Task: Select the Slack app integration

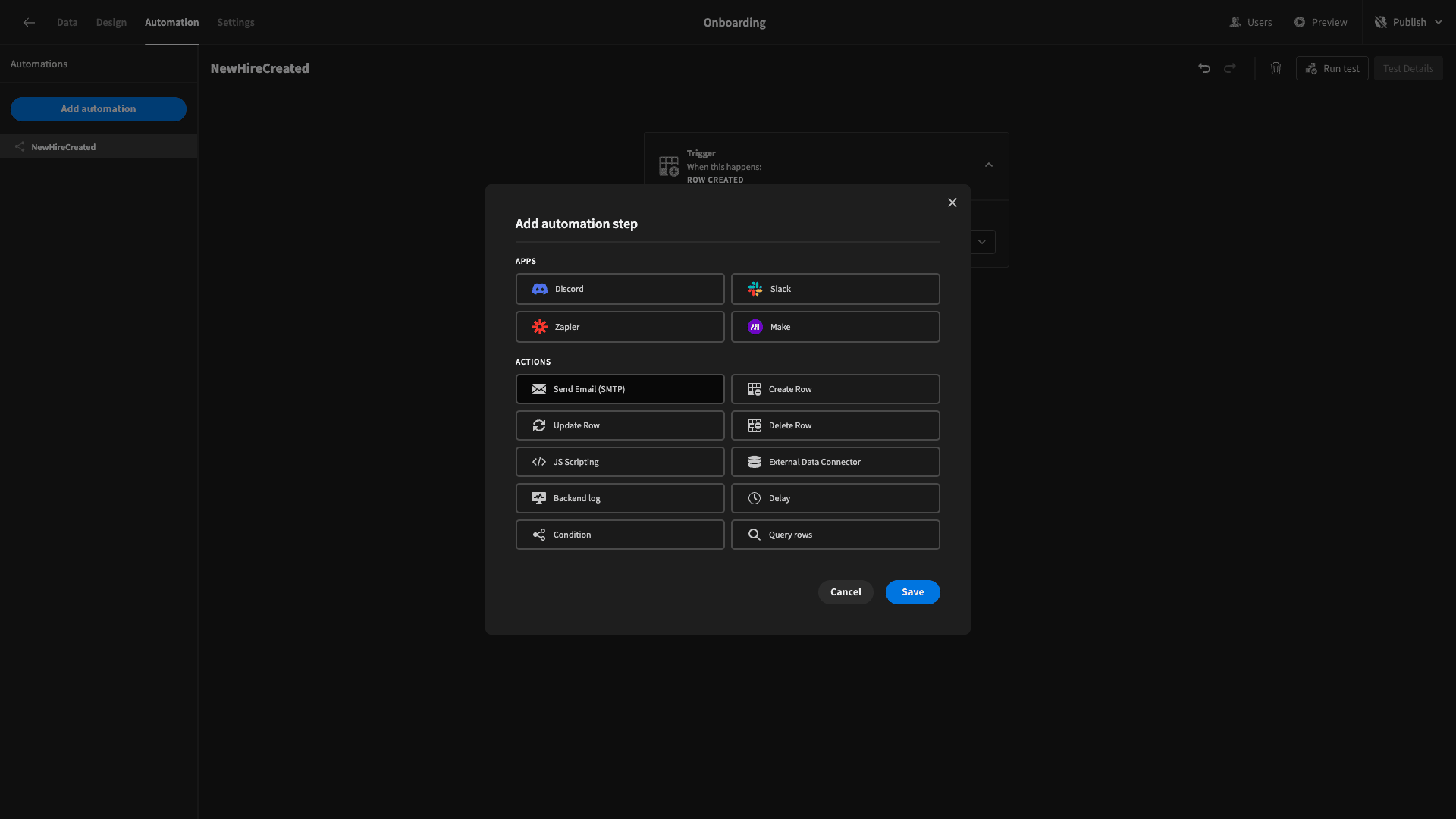Action: 835,289
